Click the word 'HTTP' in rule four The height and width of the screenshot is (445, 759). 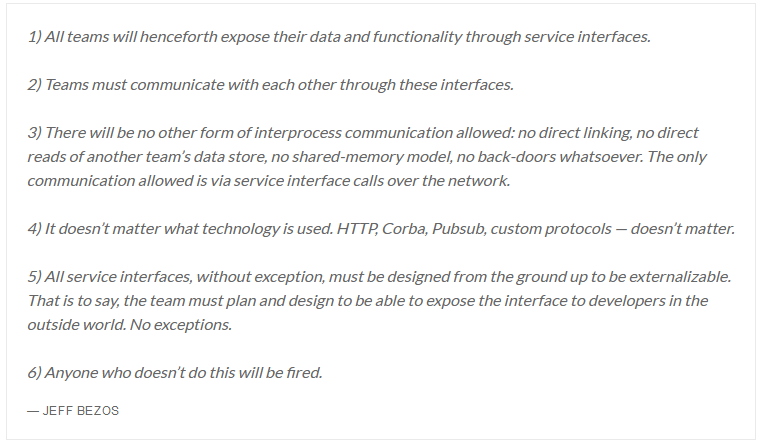357,229
